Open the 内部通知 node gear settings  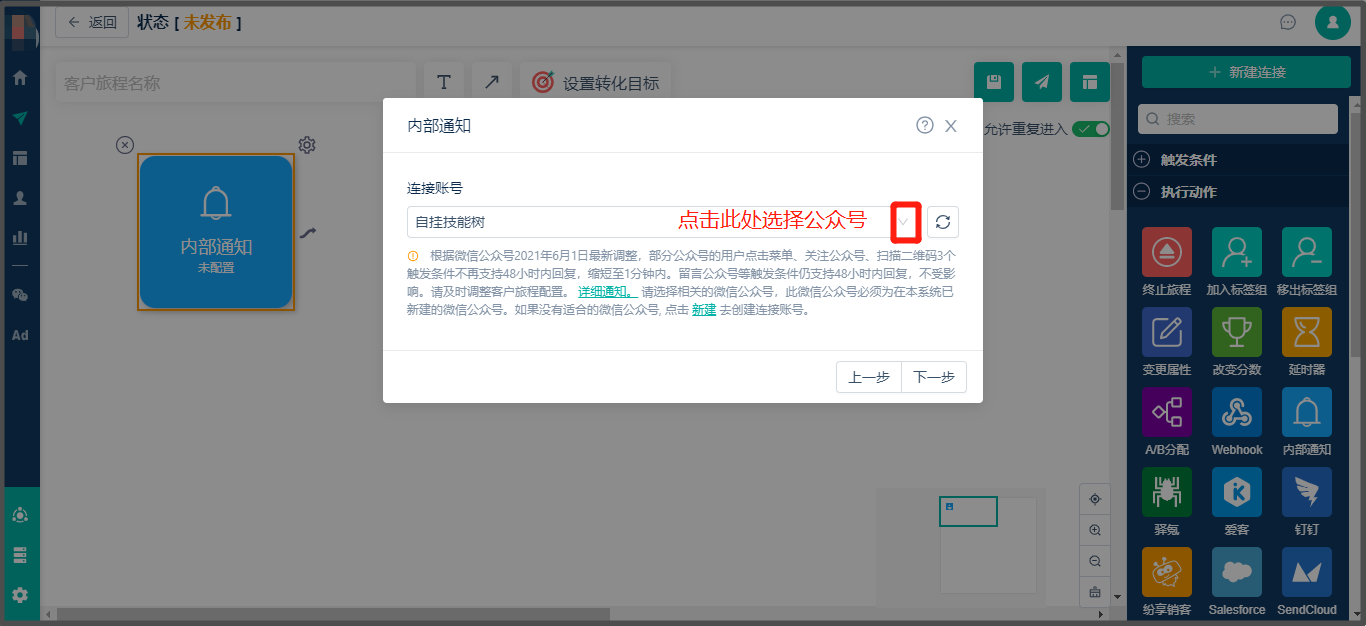click(307, 145)
